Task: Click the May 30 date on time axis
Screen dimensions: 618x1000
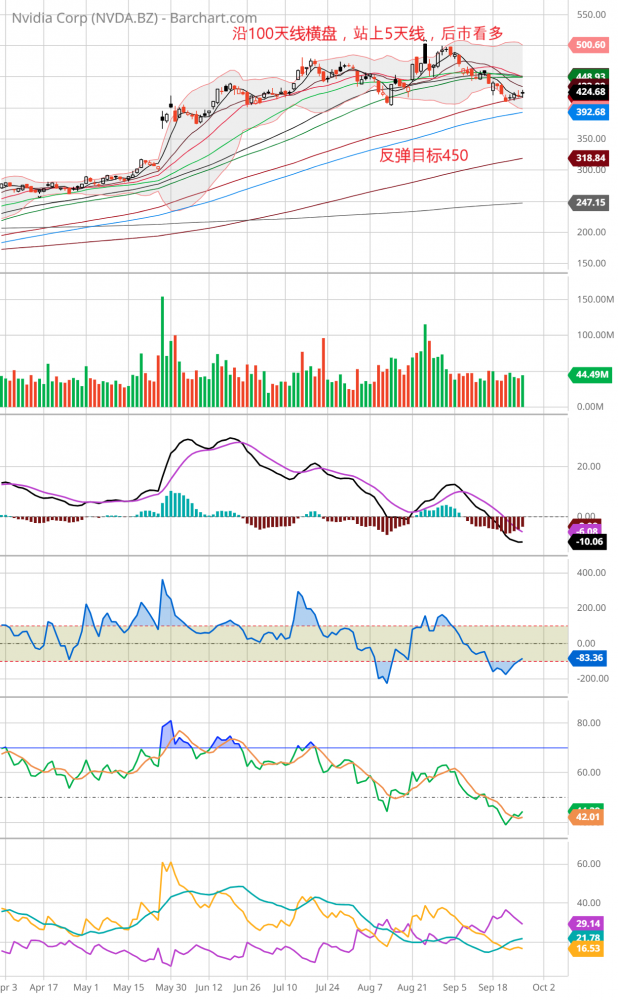Action: (x=169, y=986)
